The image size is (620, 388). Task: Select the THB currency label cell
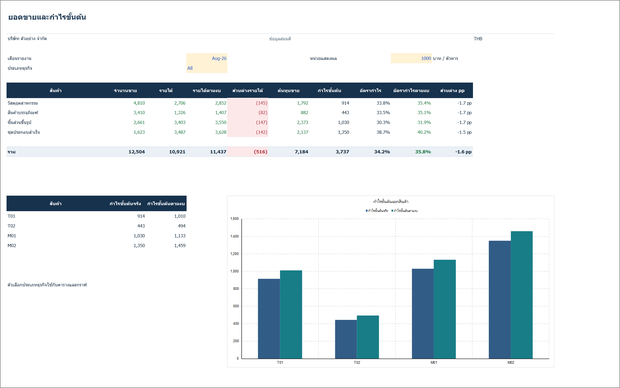point(478,39)
